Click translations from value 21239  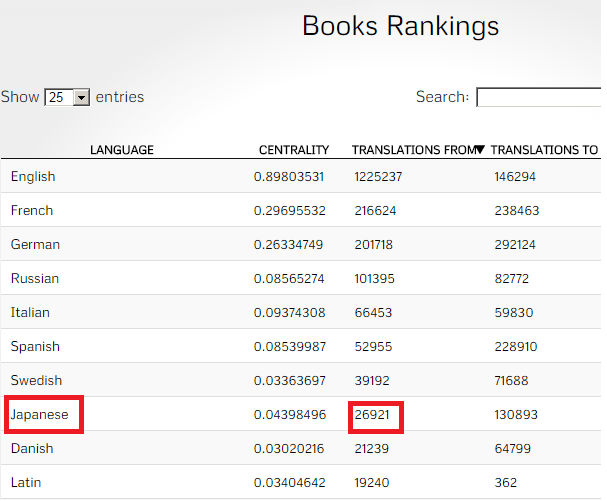click(372, 449)
